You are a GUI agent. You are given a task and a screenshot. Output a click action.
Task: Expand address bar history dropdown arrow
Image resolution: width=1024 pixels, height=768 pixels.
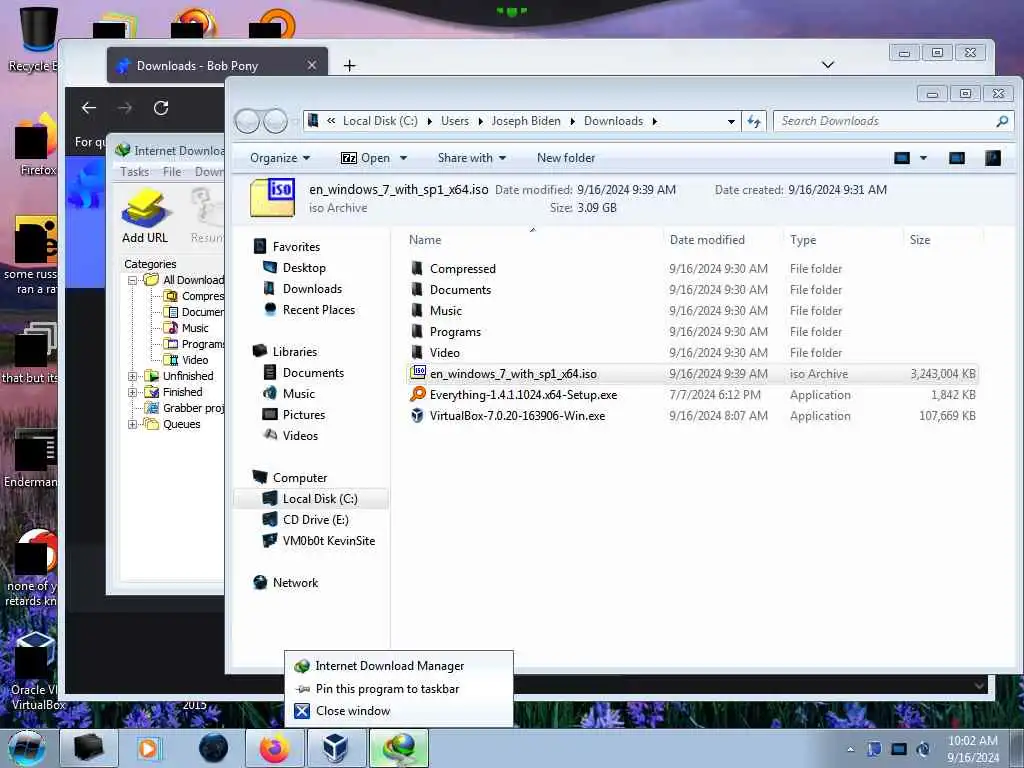[731, 121]
